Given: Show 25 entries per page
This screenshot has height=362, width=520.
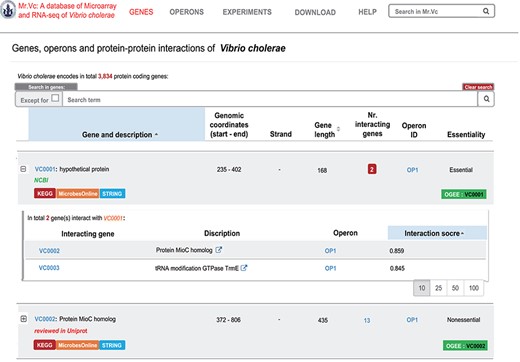Looking at the screenshot, I should click(438, 288).
